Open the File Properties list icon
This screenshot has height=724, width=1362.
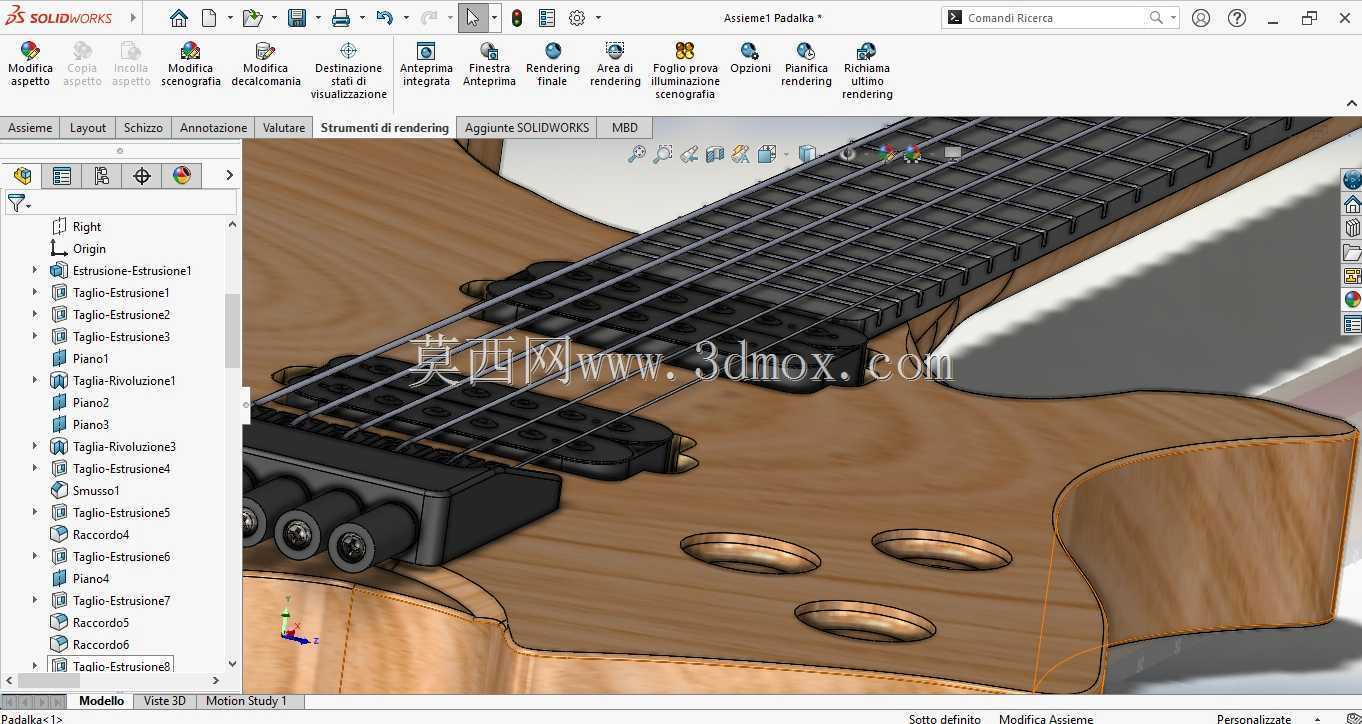pyautogui.click(x=547, y=18)
